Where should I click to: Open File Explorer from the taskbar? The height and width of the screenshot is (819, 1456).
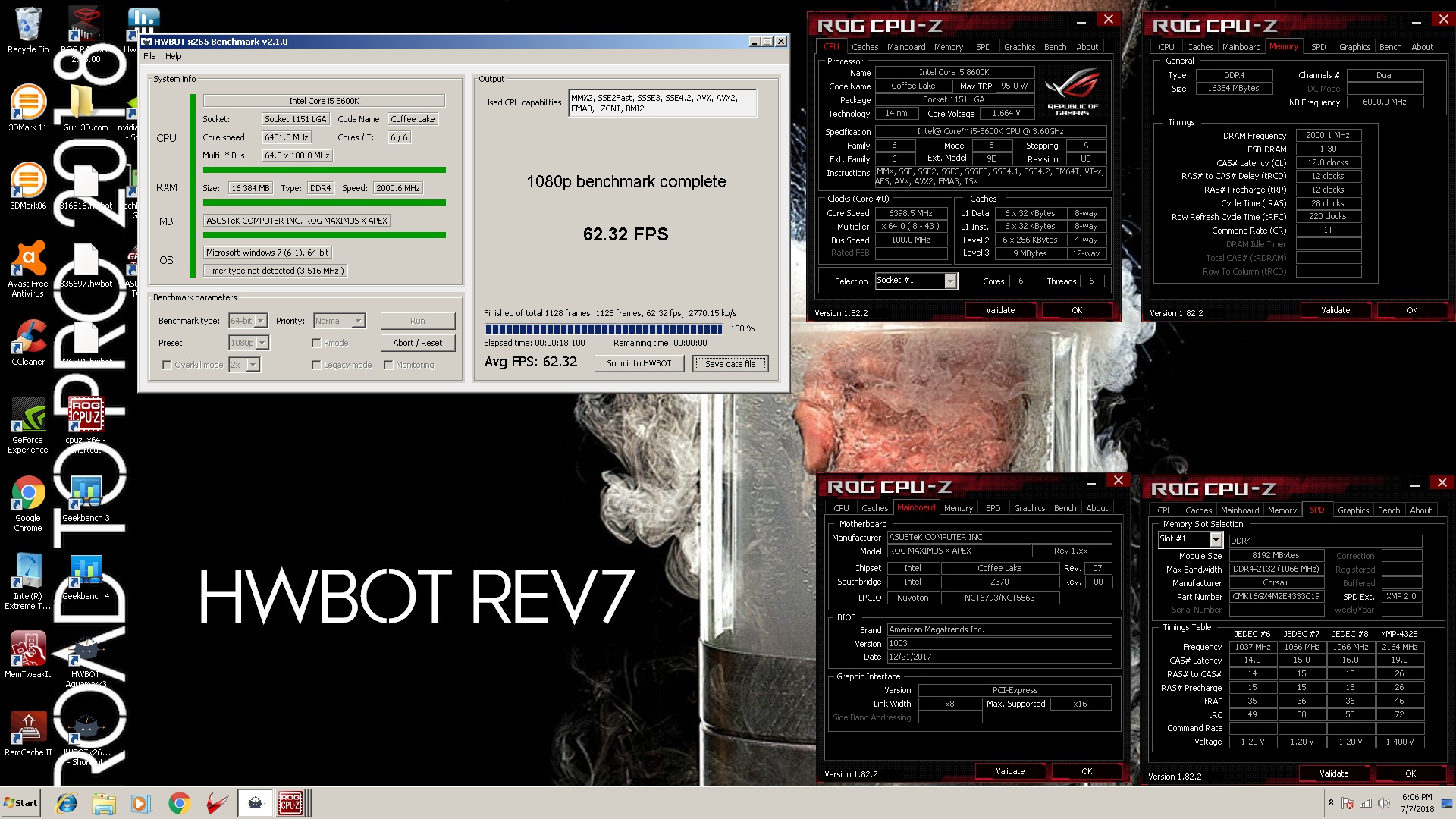104,803
